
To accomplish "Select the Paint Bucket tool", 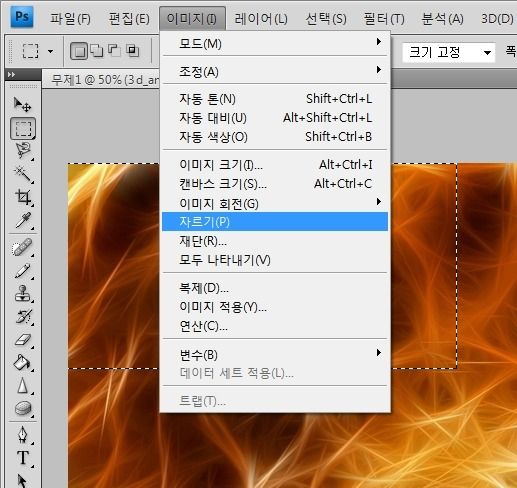I will pos(22,363).
